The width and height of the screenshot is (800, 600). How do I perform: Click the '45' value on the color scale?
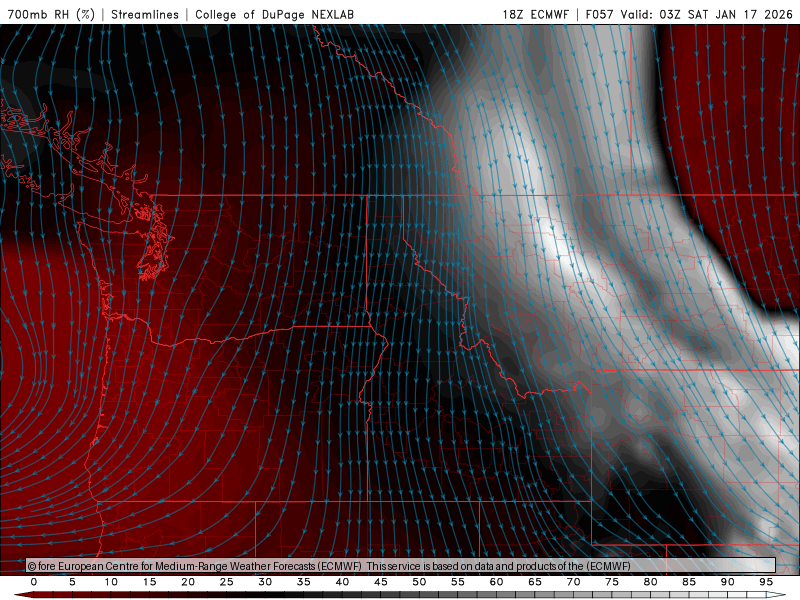(x=381, y=582)
